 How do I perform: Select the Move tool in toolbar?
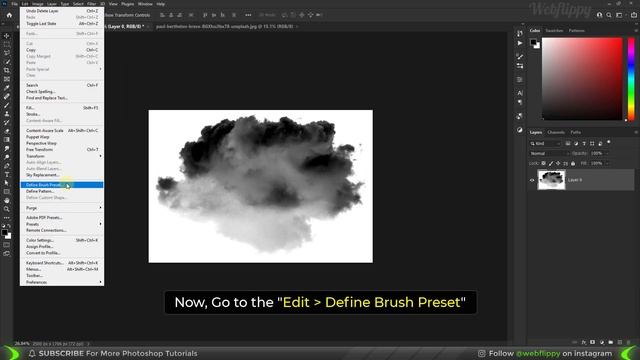(x=7, y=36)
